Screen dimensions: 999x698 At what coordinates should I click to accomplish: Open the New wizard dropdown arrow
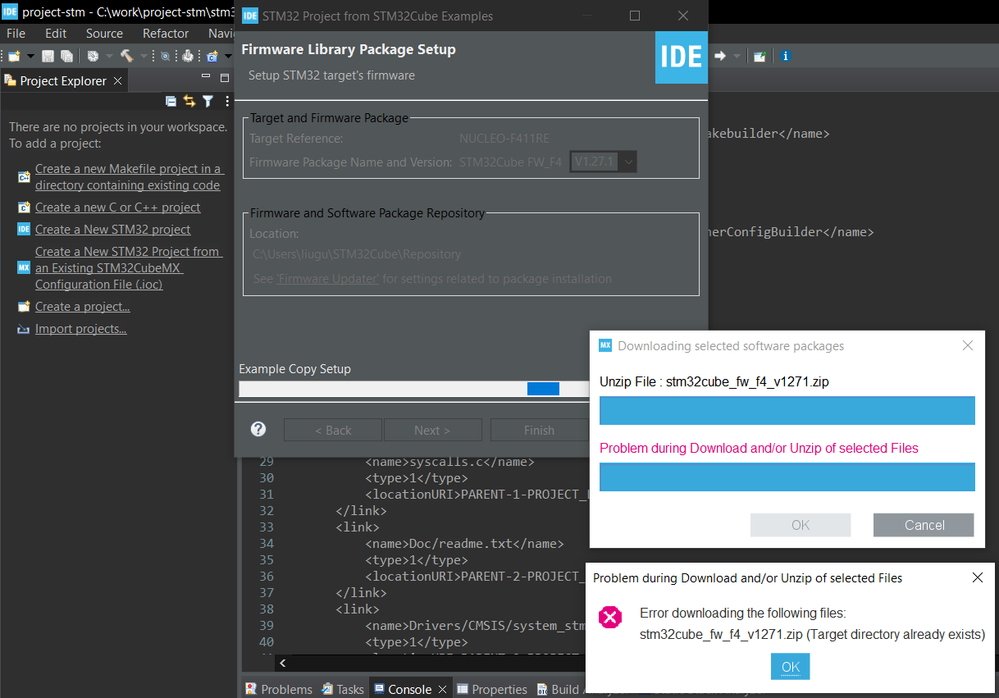click(x=30, y=56)
